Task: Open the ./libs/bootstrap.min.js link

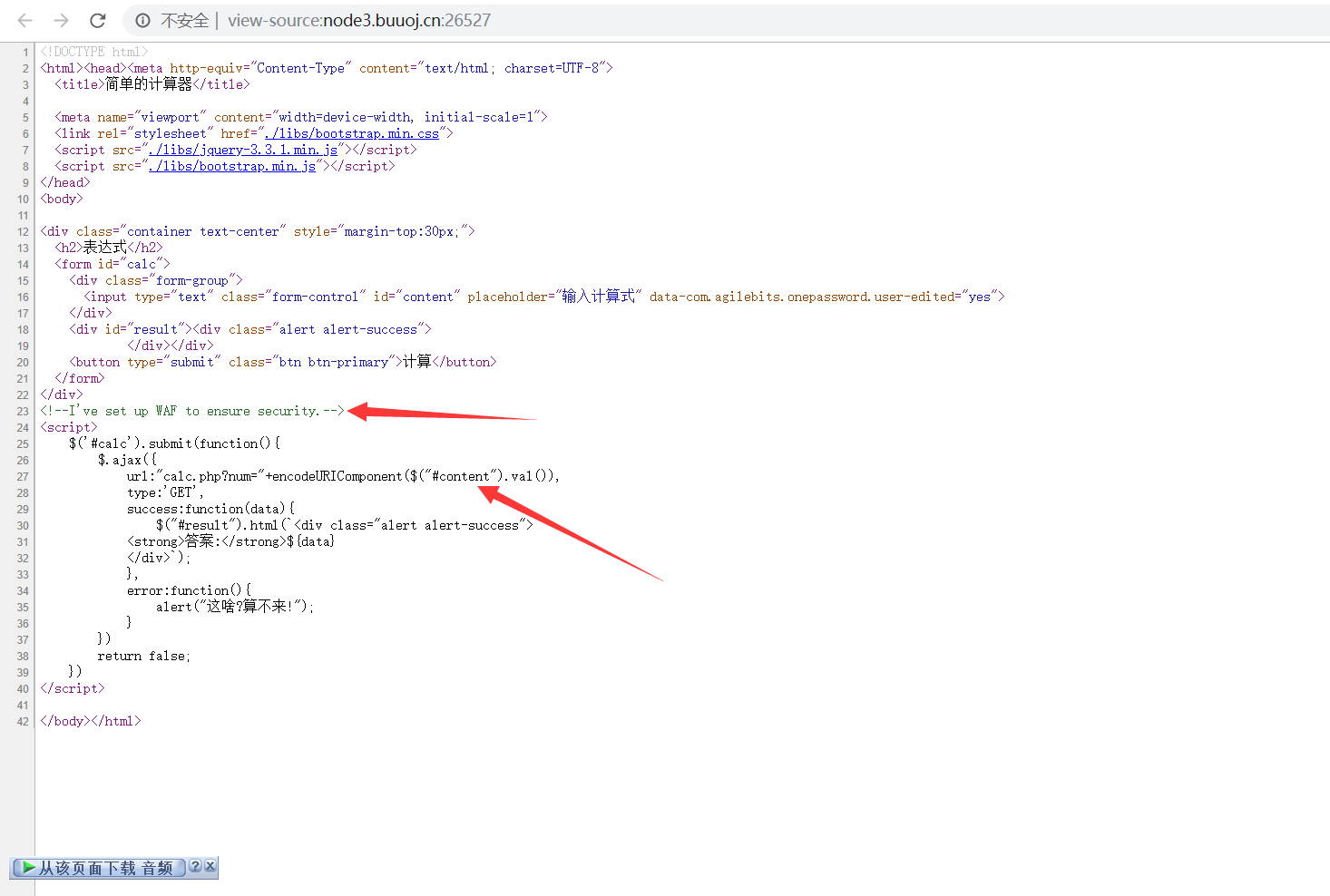Action: pyautogui.click(x=232, y=166)
